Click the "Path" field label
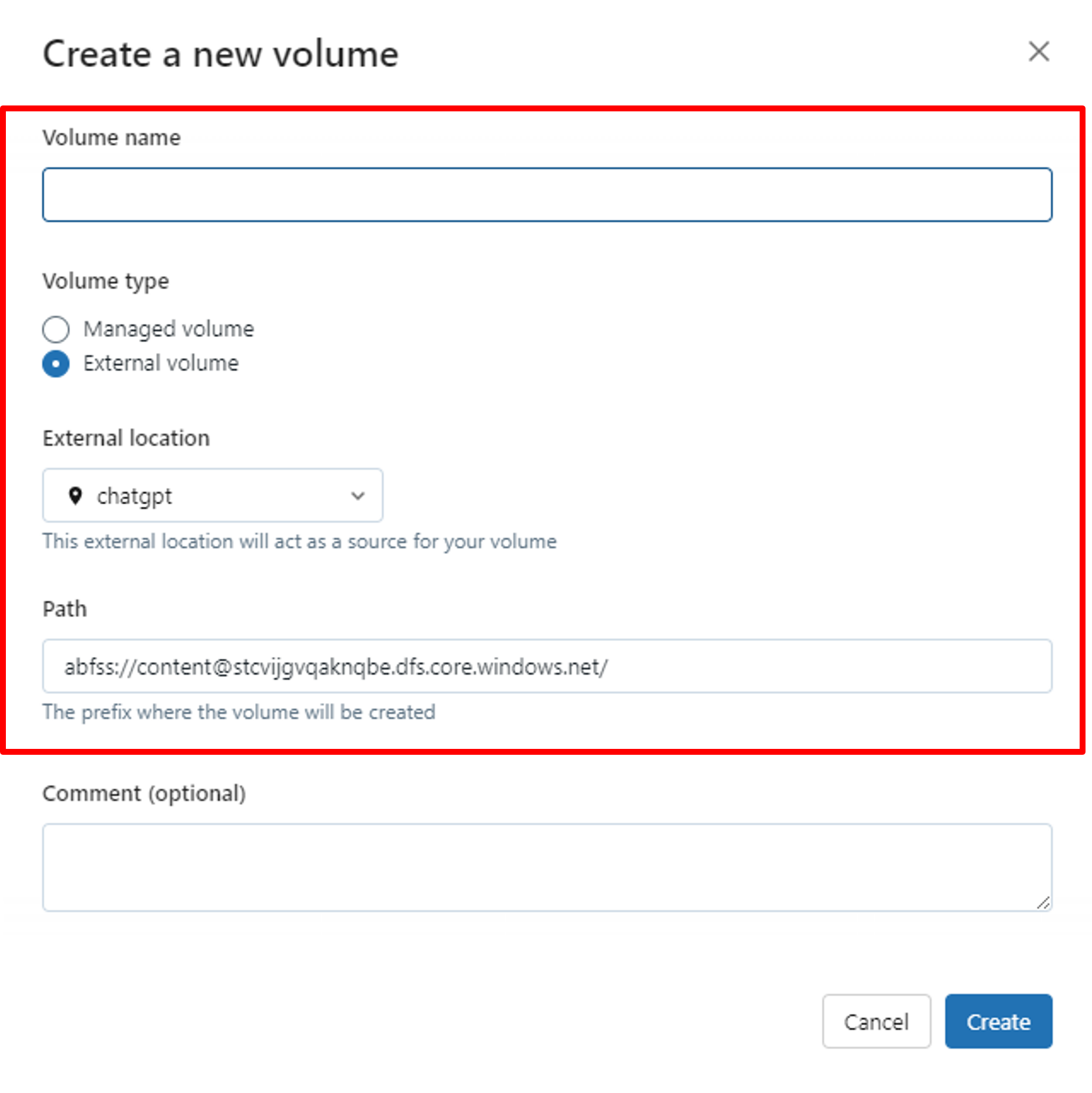The width and height of the screenshot is (1092, 1093). point(65,609)
